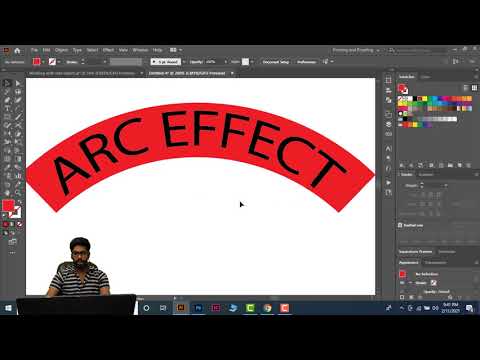The height and width of the screenshot is (360, 480).
Task: Open graphic Style dropdown in control bar
Action: click(x=252, y=62)
